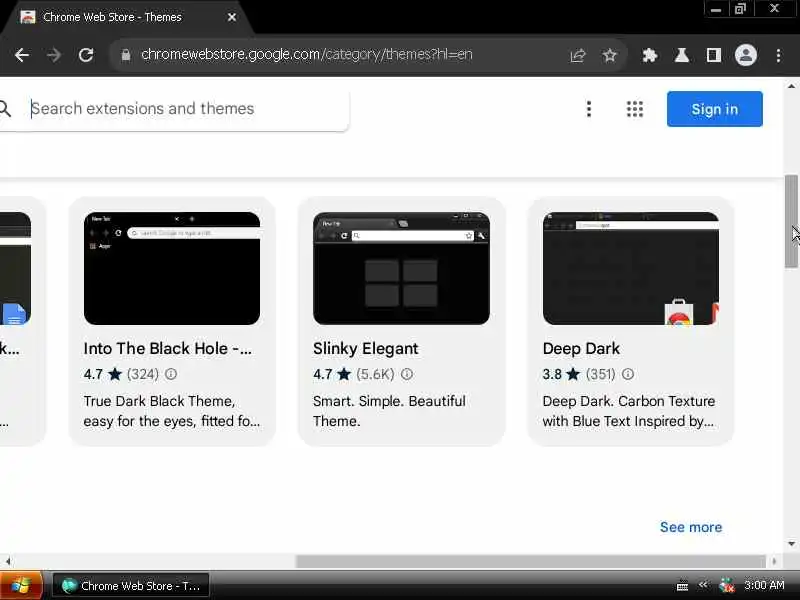Click rating info icon for Deep Dark

click(x=628, y=374)
